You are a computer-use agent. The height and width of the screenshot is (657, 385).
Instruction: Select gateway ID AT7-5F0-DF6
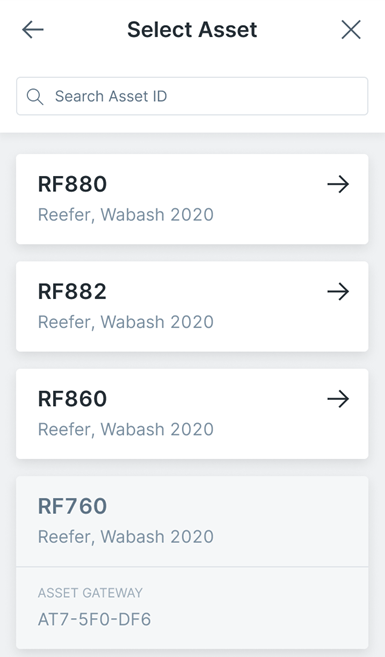click(x=94, y=619)
